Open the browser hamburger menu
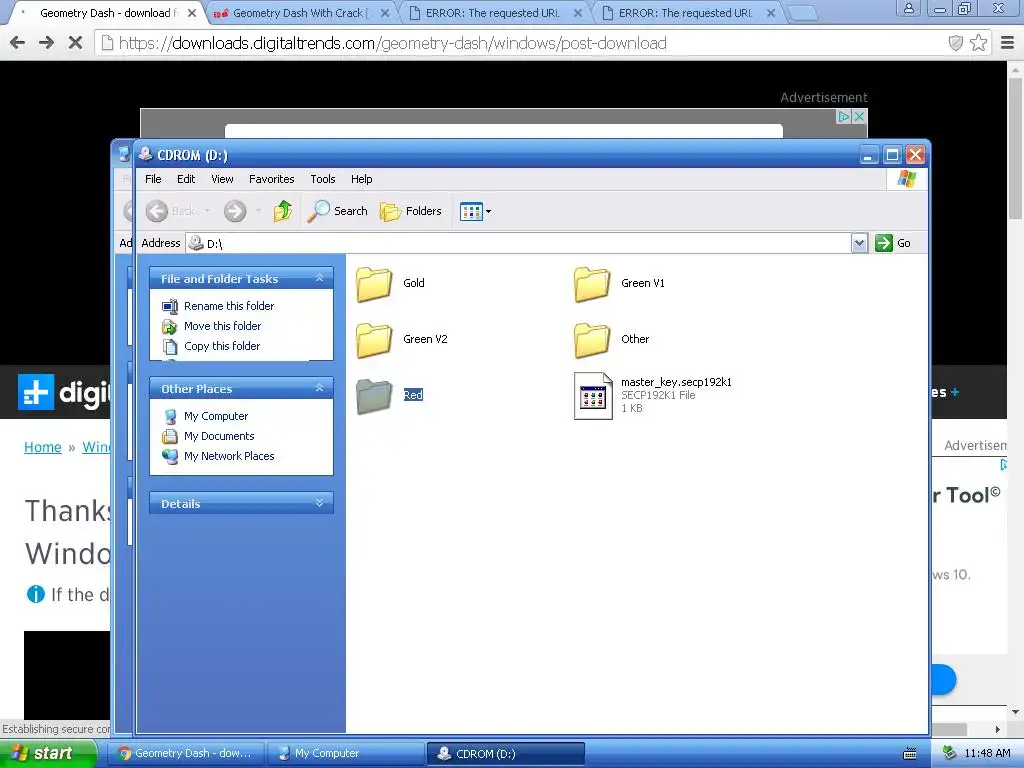This screenshot has height=768, width=1024. point(1008,43)
